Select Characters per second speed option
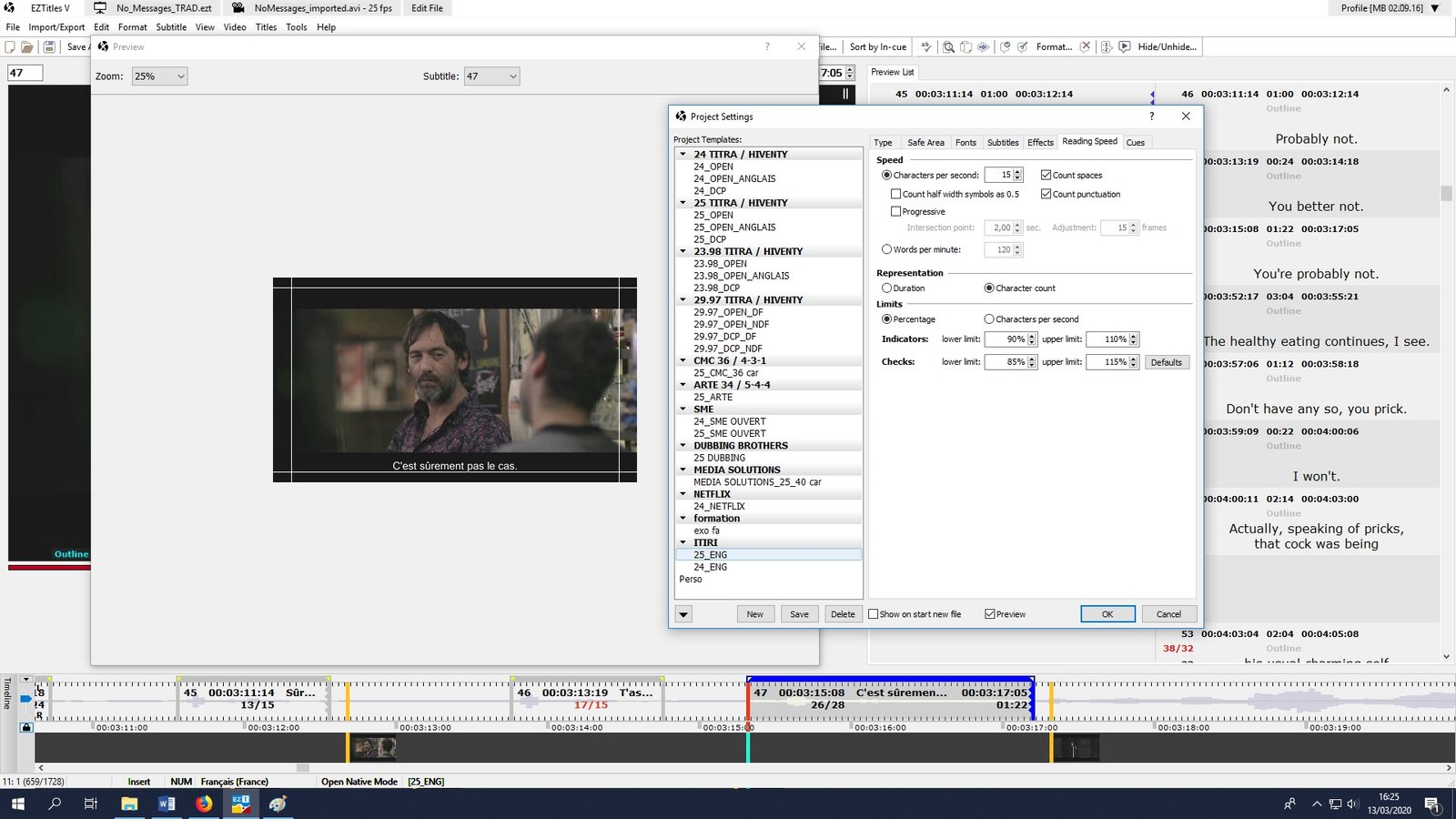Viewport: 1456px width, 819px height. [886, 175]
